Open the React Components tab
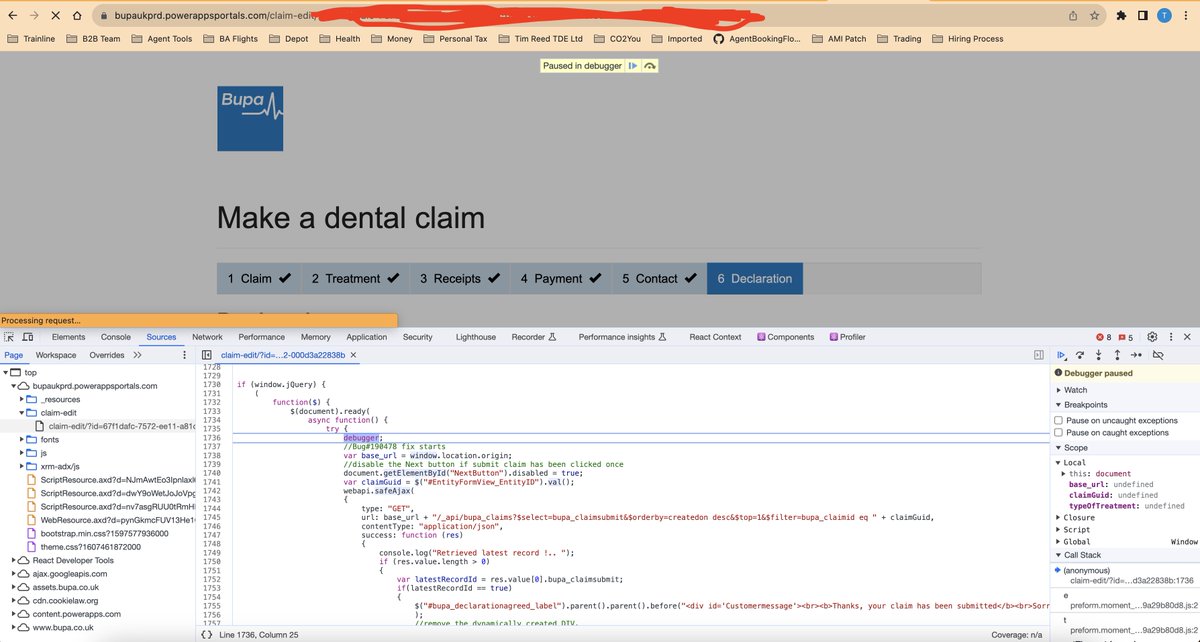The width and height of the screenshot is (1200, 642). coord(785,337)
